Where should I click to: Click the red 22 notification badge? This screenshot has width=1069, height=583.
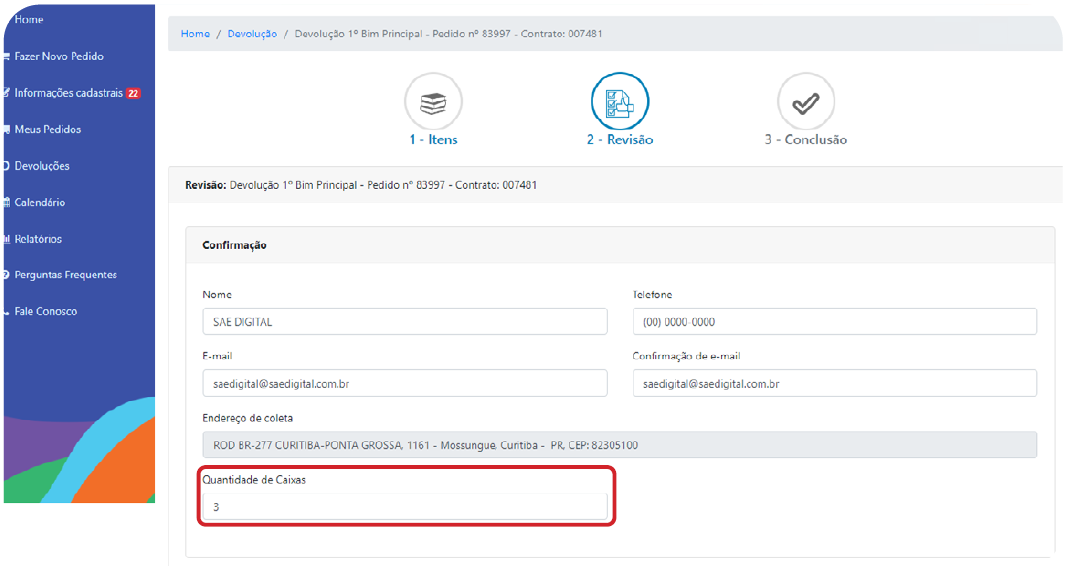click(133, 93)
